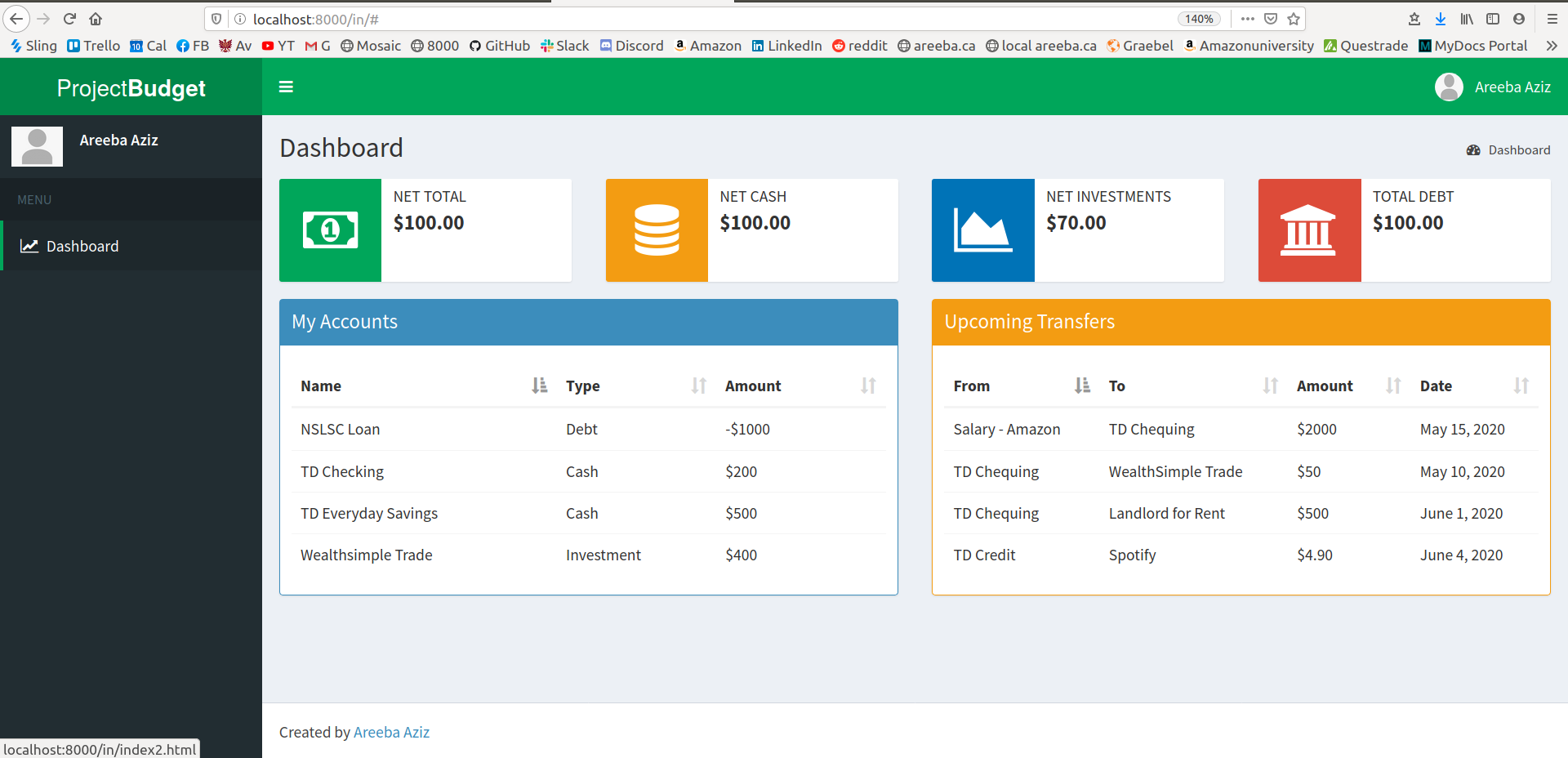
Task: Select TD Everyday Savings account
Action: click(x=589, y=513)
